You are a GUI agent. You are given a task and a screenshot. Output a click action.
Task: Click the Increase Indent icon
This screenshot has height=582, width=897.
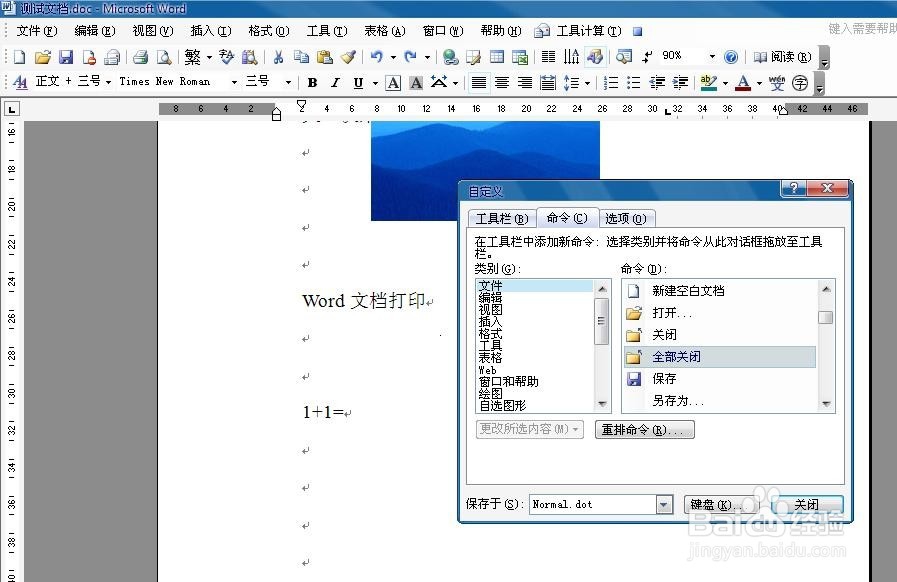click(x=680, y=83)
